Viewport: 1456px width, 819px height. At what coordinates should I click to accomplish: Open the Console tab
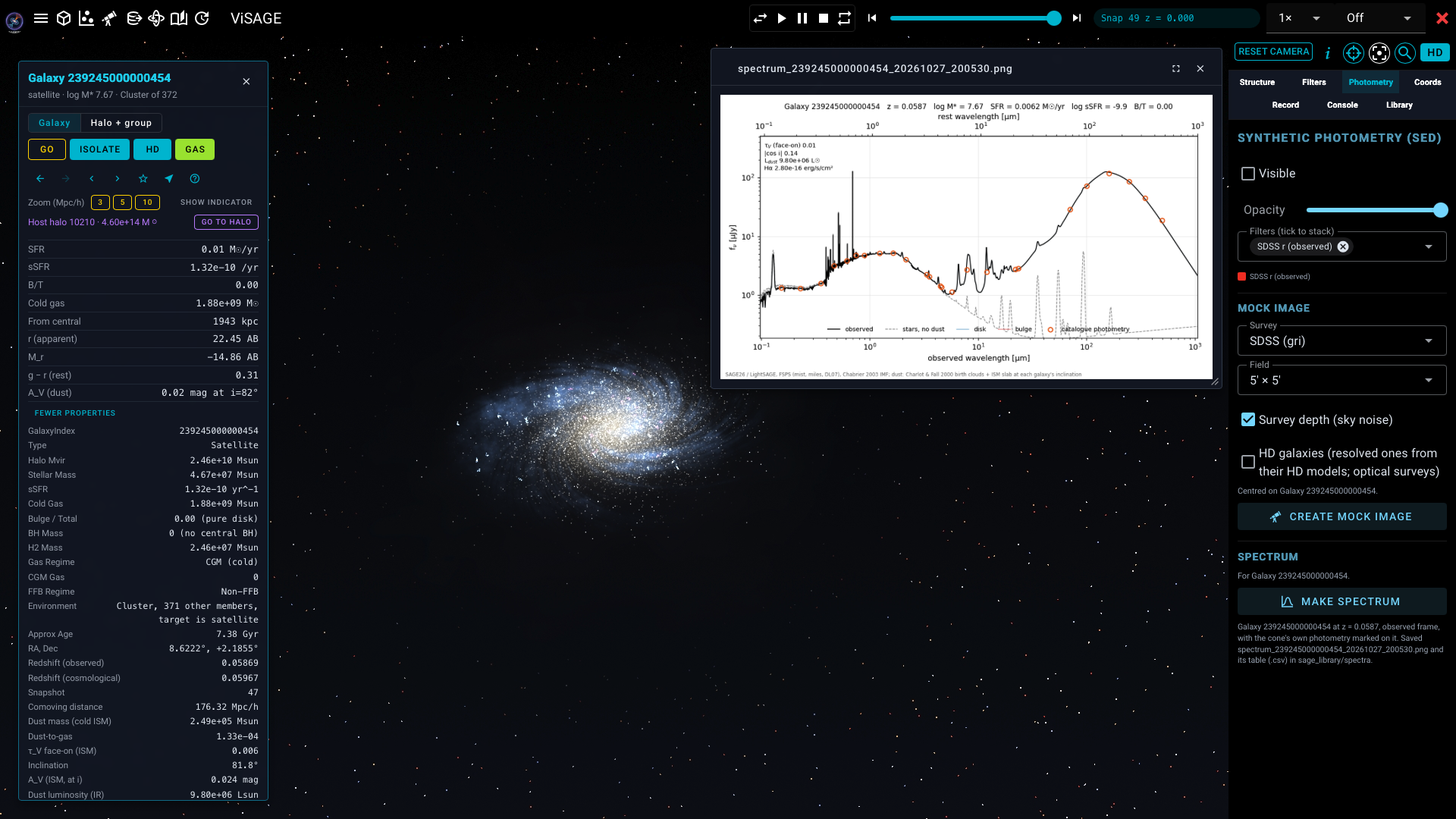pos(1342,105)
